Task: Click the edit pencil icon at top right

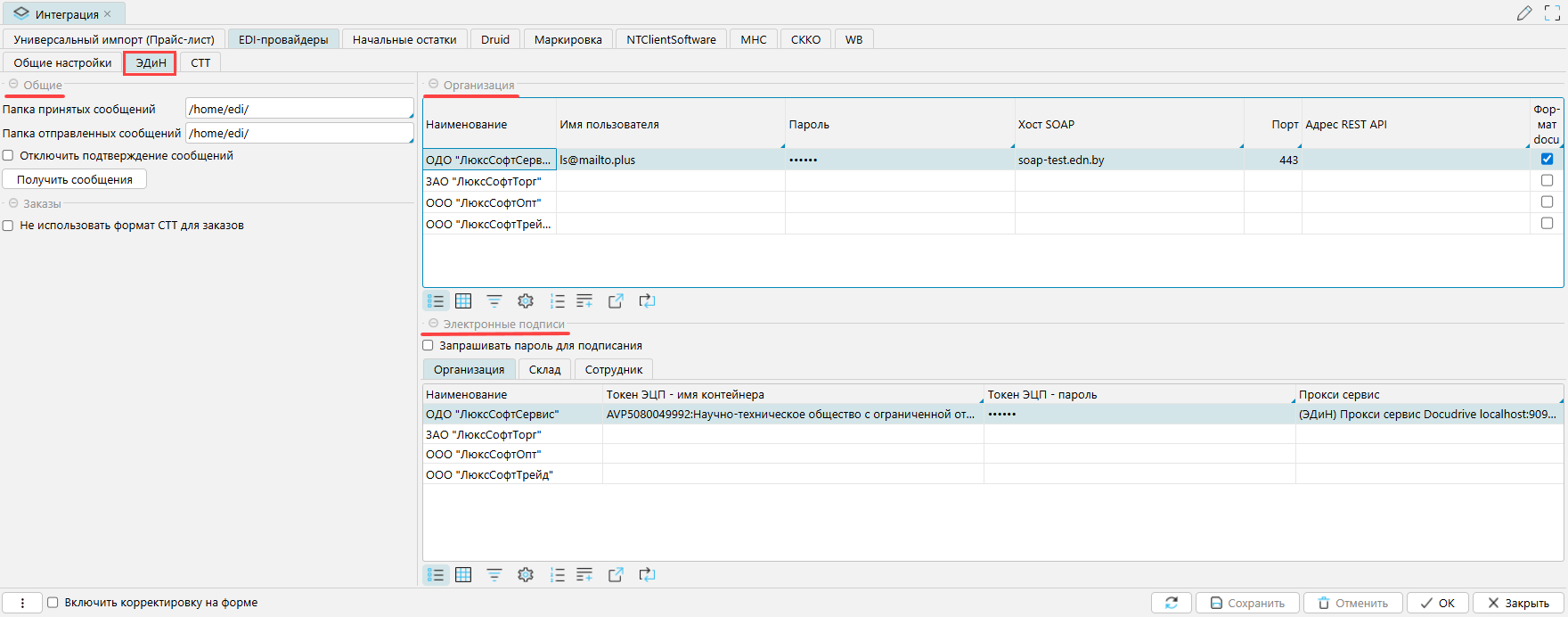Action: click(1524, 13)
